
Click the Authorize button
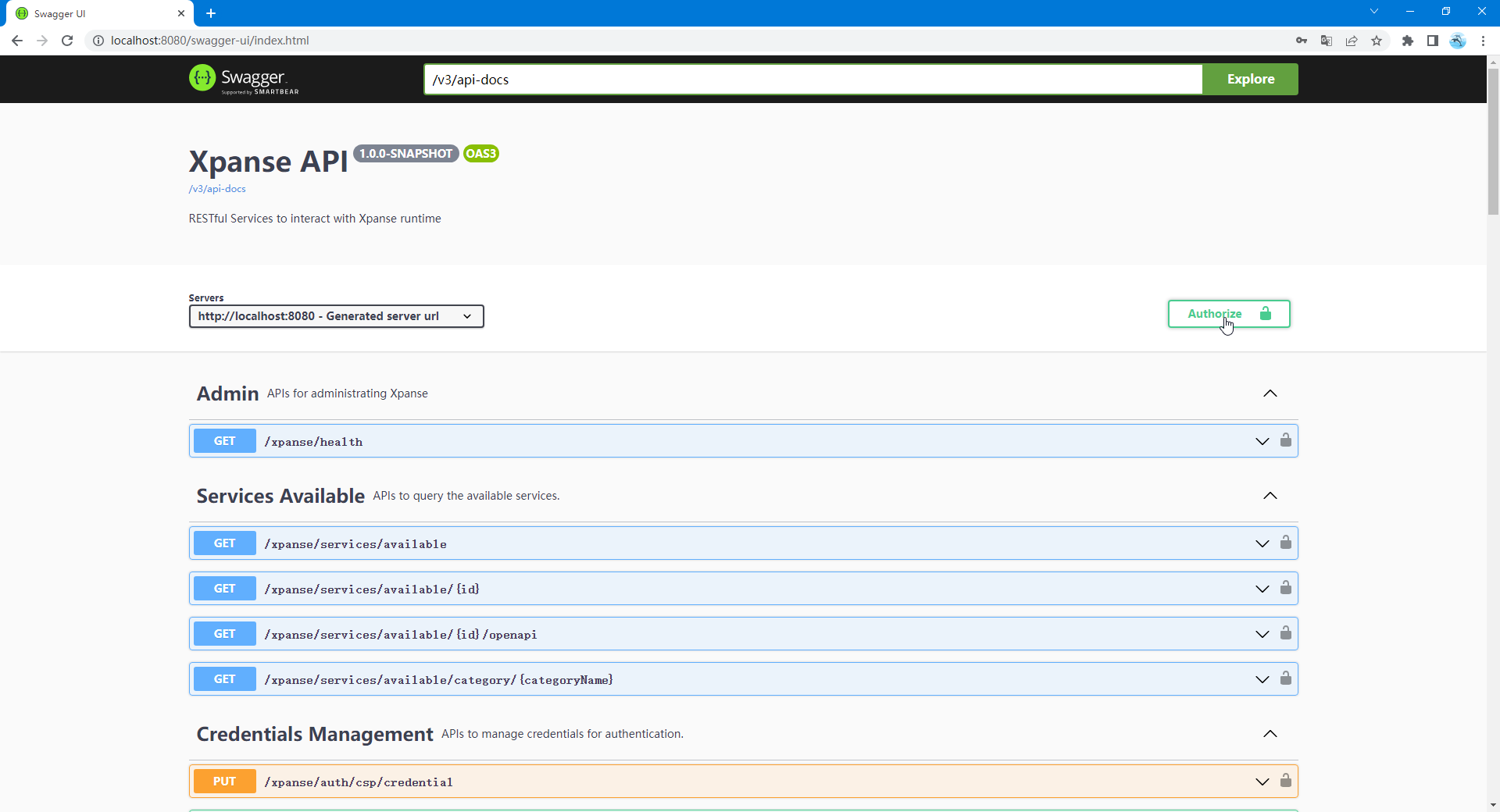point(1229,314)
